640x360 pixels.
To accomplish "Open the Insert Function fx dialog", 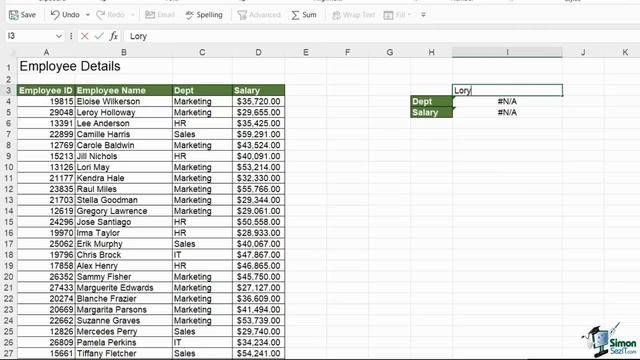I will point(113,36).
